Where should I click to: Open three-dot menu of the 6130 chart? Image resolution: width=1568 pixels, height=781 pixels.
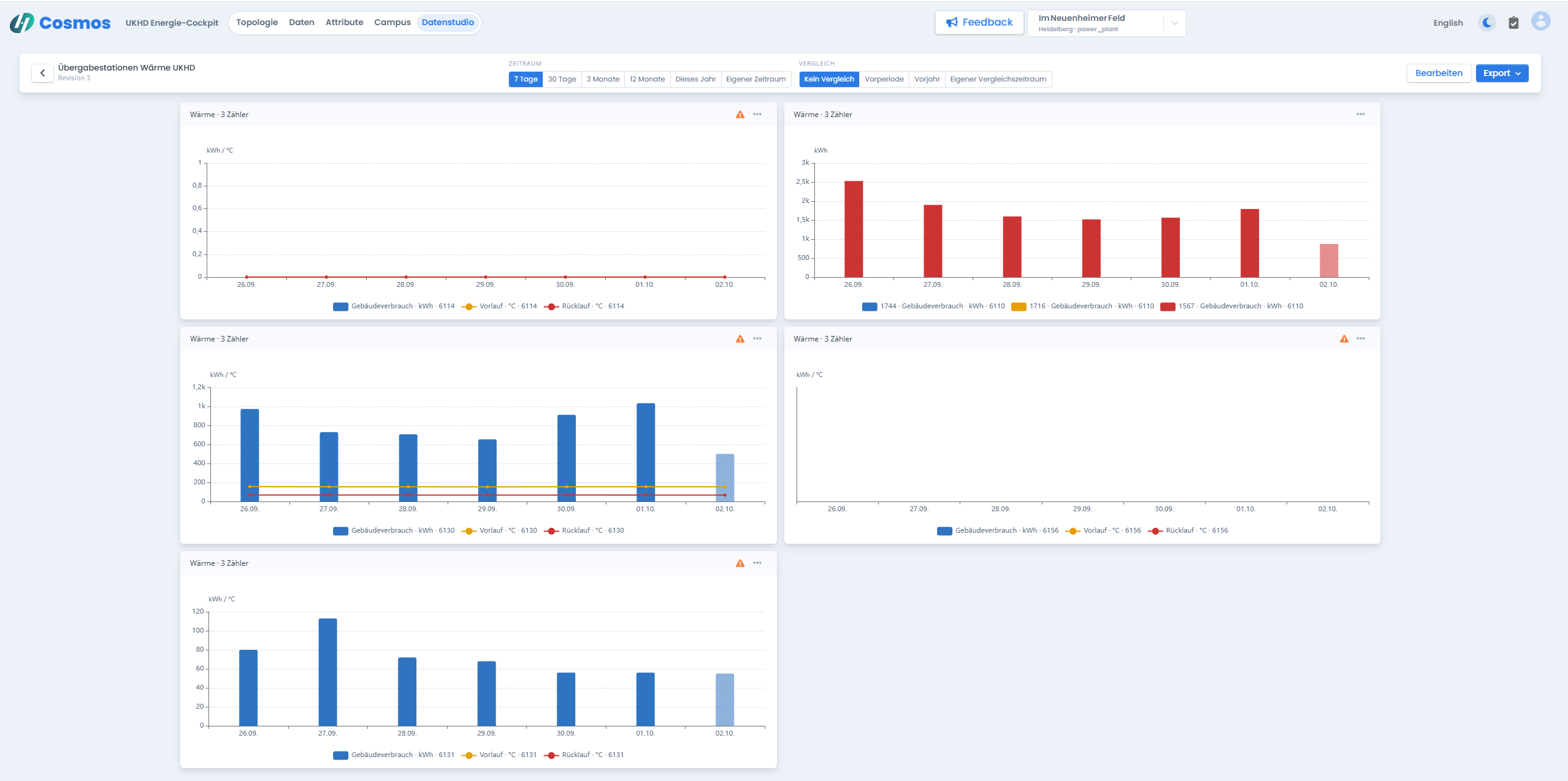[x=757, y=339]
